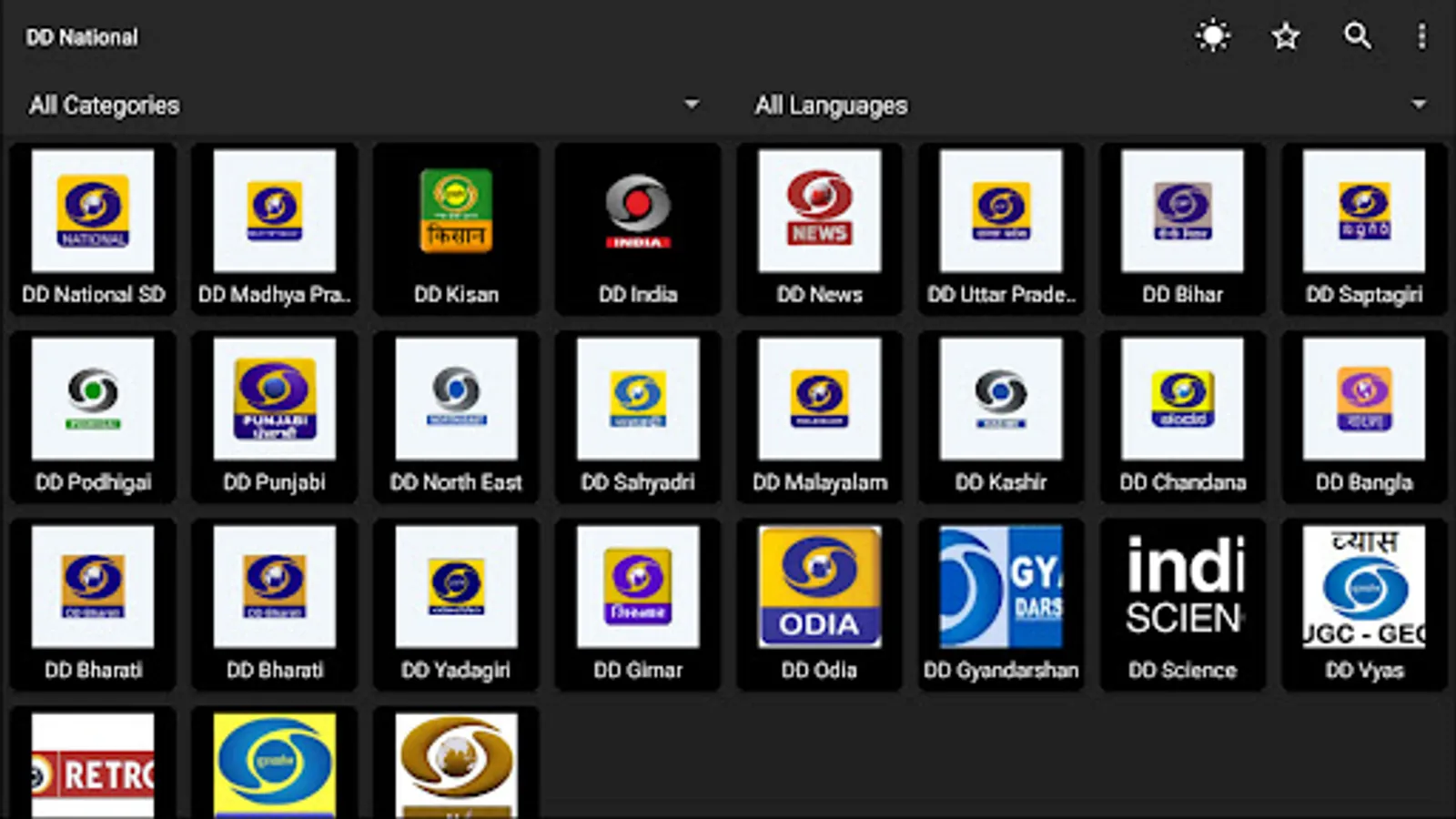Open the DD Yadagiri channel
The height and width of the screenshot is (819, 1456).
(x=456, y=604)
